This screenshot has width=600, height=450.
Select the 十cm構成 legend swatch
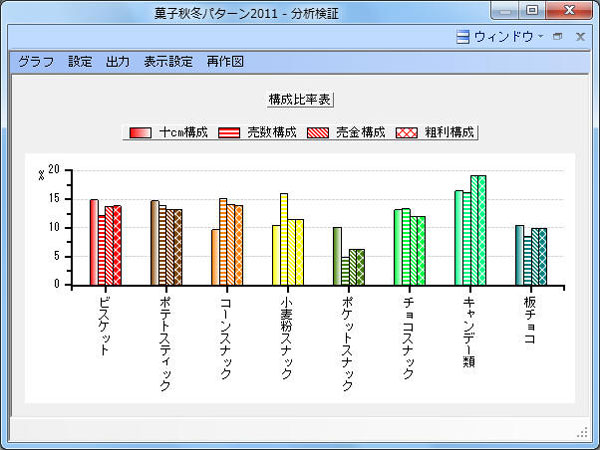140,133
